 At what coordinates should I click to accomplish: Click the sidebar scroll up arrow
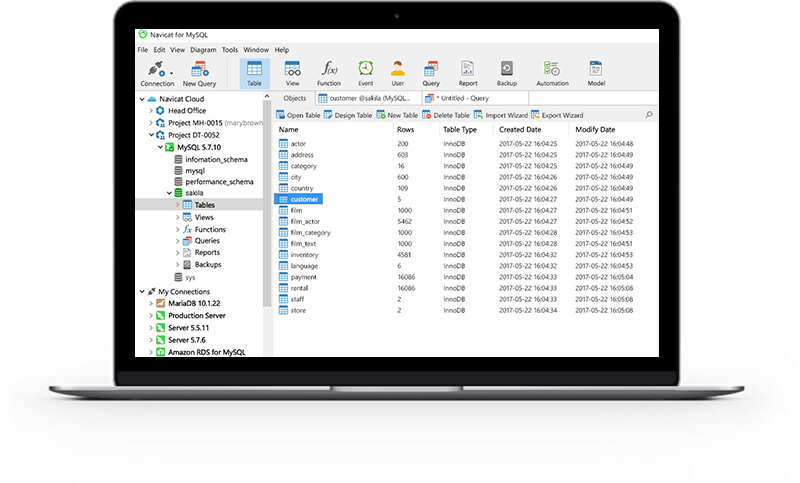click(x=267, y=96)
